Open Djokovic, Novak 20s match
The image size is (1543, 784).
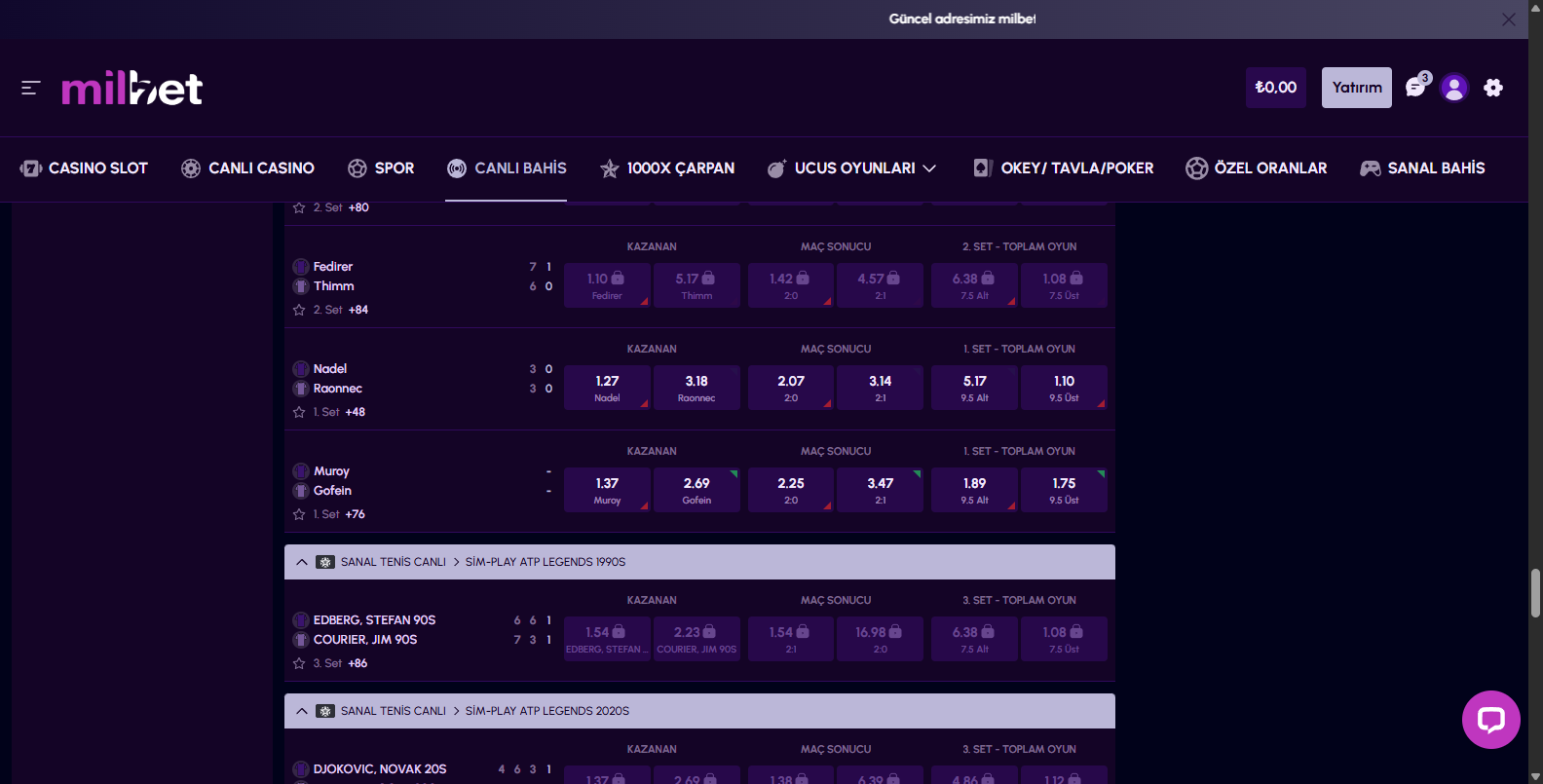coord(380,769)
